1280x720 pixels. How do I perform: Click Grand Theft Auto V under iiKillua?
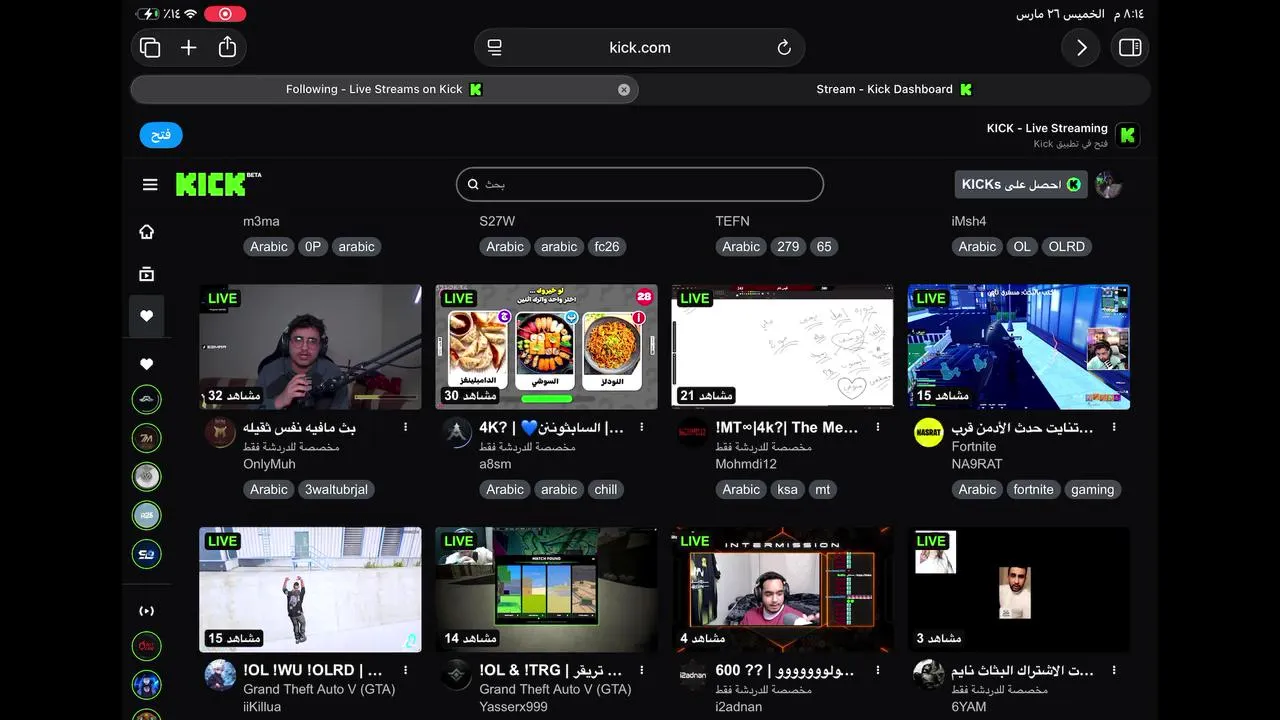(319, 689)
